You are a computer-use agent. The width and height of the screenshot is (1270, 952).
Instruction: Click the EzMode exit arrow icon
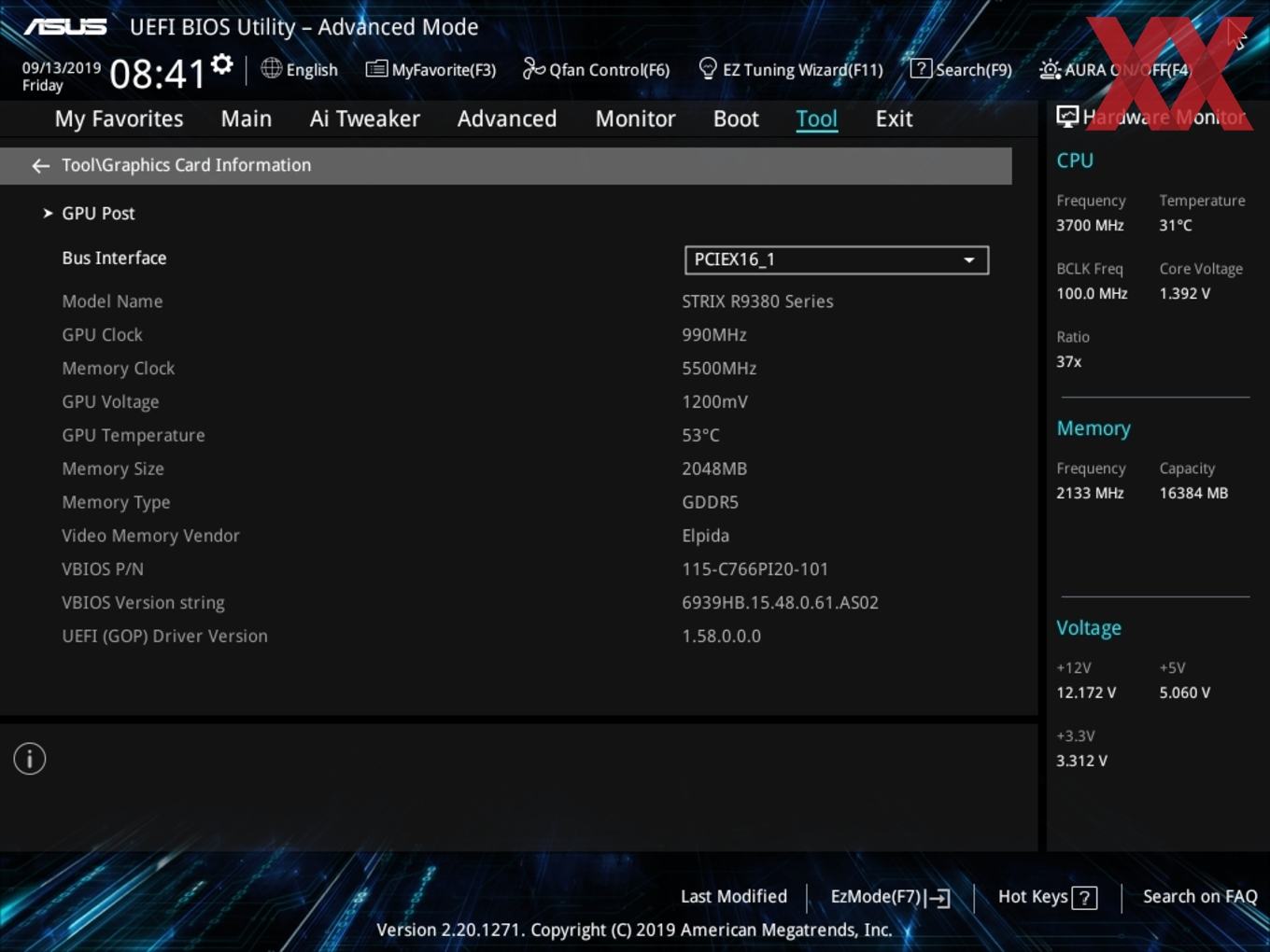point(939,898)
